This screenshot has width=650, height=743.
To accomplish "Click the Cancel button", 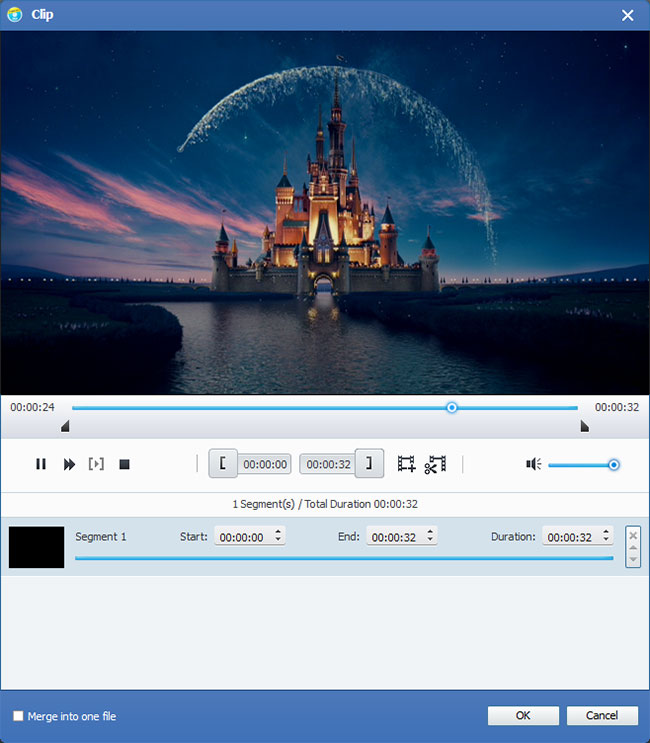I will pyautogui.click(x=602, y=716).
